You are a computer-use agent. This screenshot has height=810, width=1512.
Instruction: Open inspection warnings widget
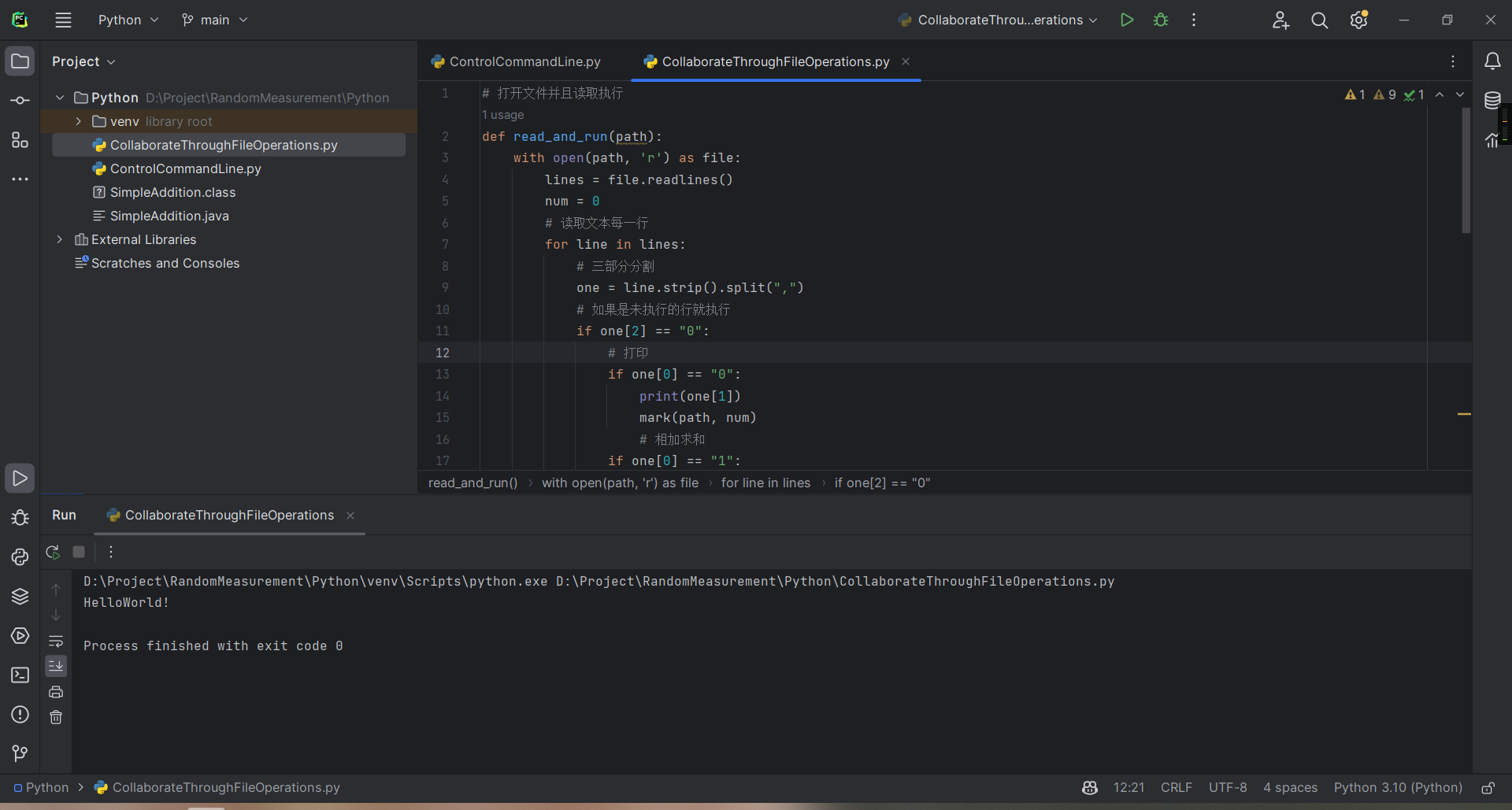coord(1384,94)
